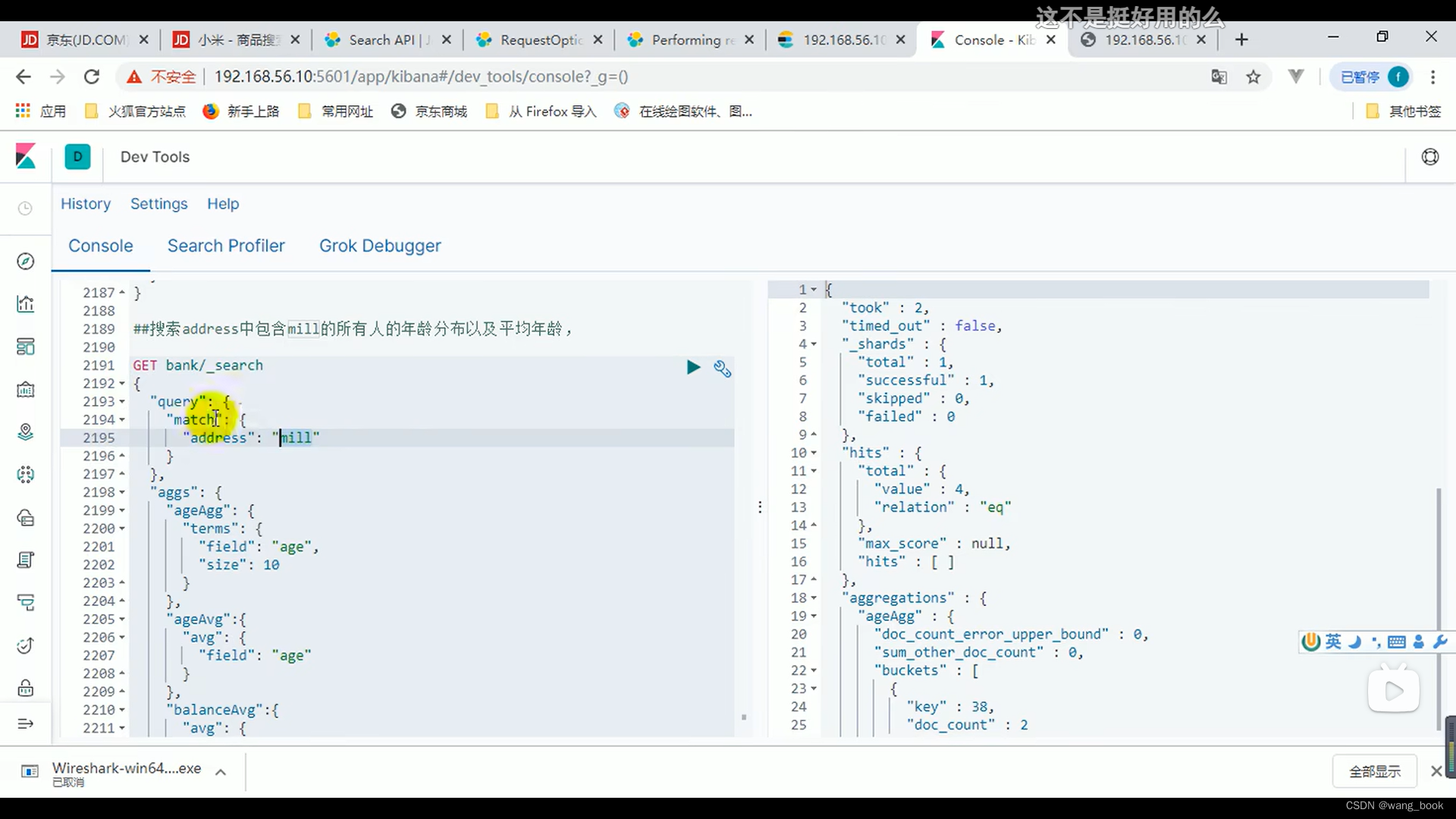Open Wireshark download item options chevron
This screenshot has width=1456, height=819.
pyautogui.click(x=221, y=772)
